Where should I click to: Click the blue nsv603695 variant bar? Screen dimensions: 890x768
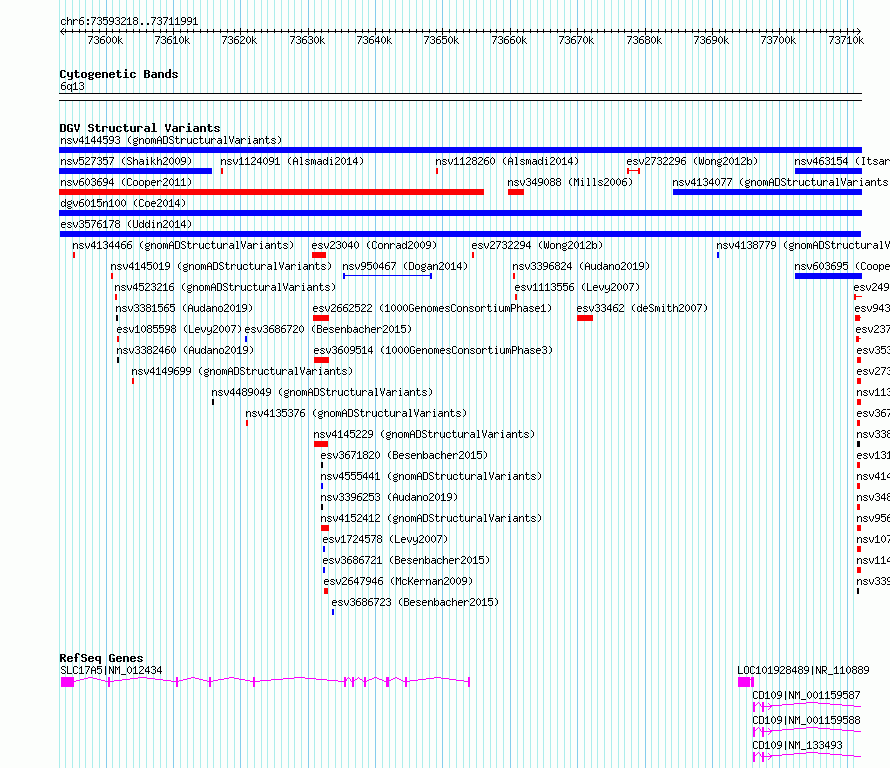[828, 276]
